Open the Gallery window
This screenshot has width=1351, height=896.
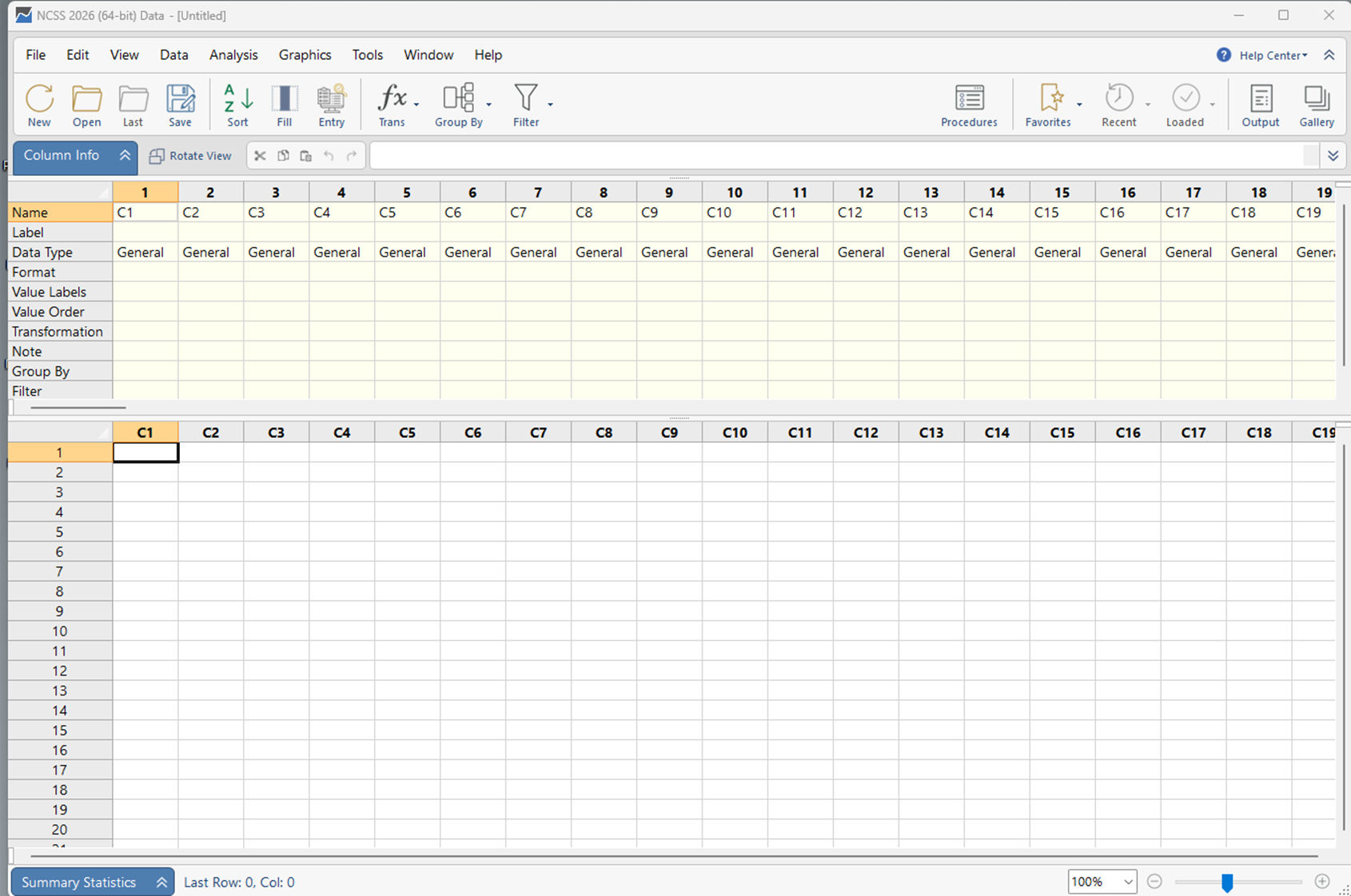click(x=1316, y=105)
